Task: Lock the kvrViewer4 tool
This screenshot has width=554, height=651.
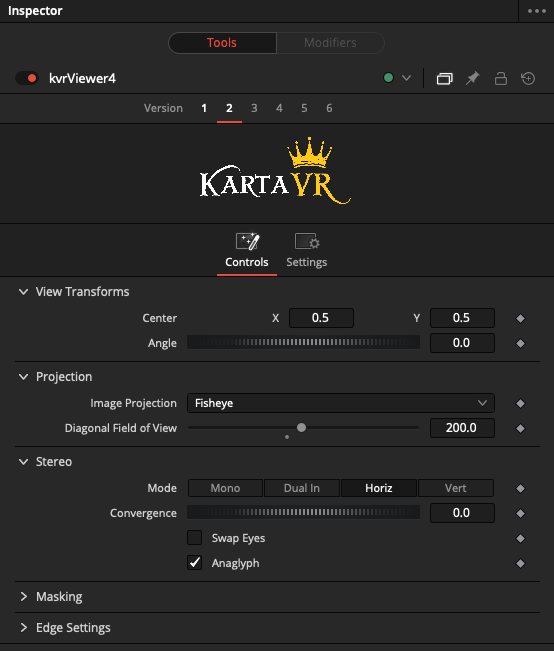Action: 501,78
